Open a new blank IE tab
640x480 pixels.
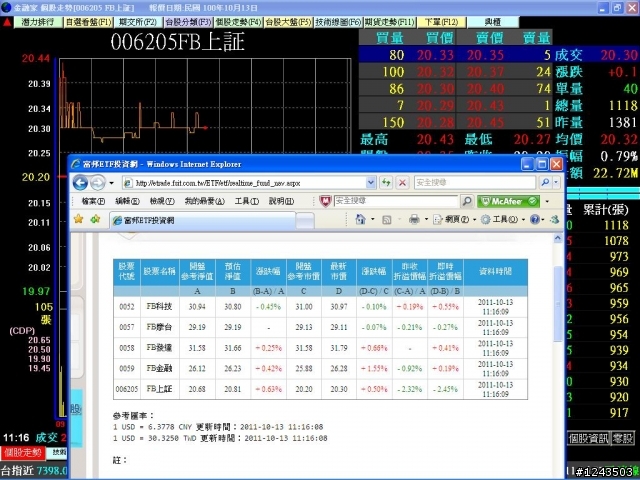coord(305,221)
